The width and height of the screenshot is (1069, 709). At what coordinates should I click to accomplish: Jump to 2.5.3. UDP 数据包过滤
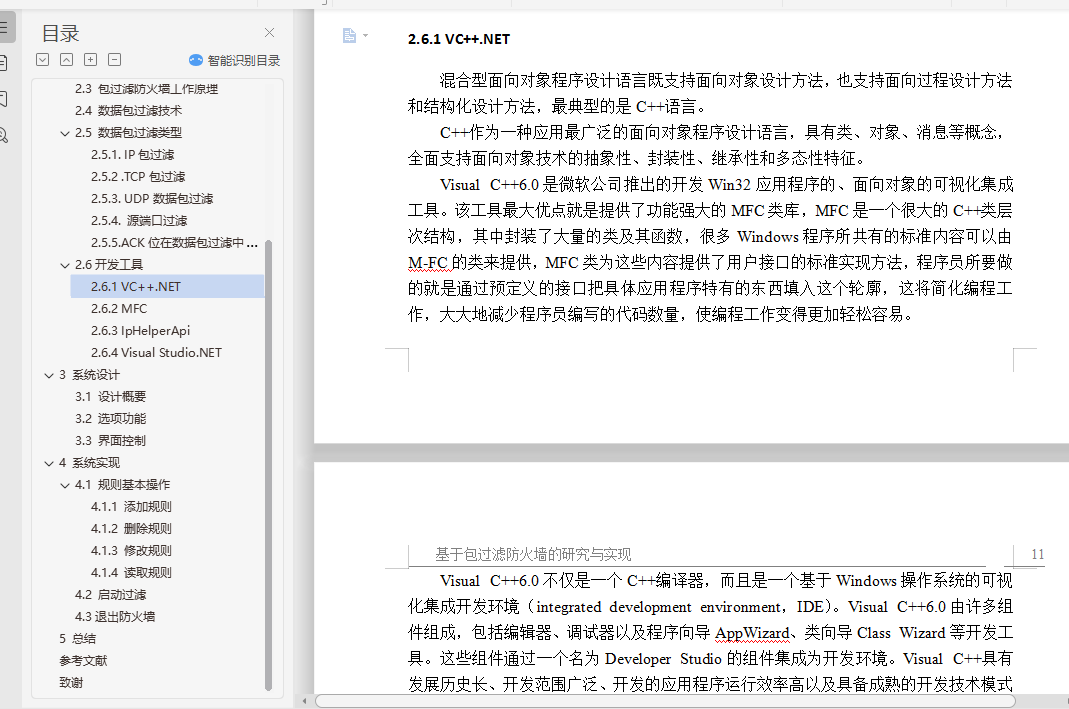point(152,198)
